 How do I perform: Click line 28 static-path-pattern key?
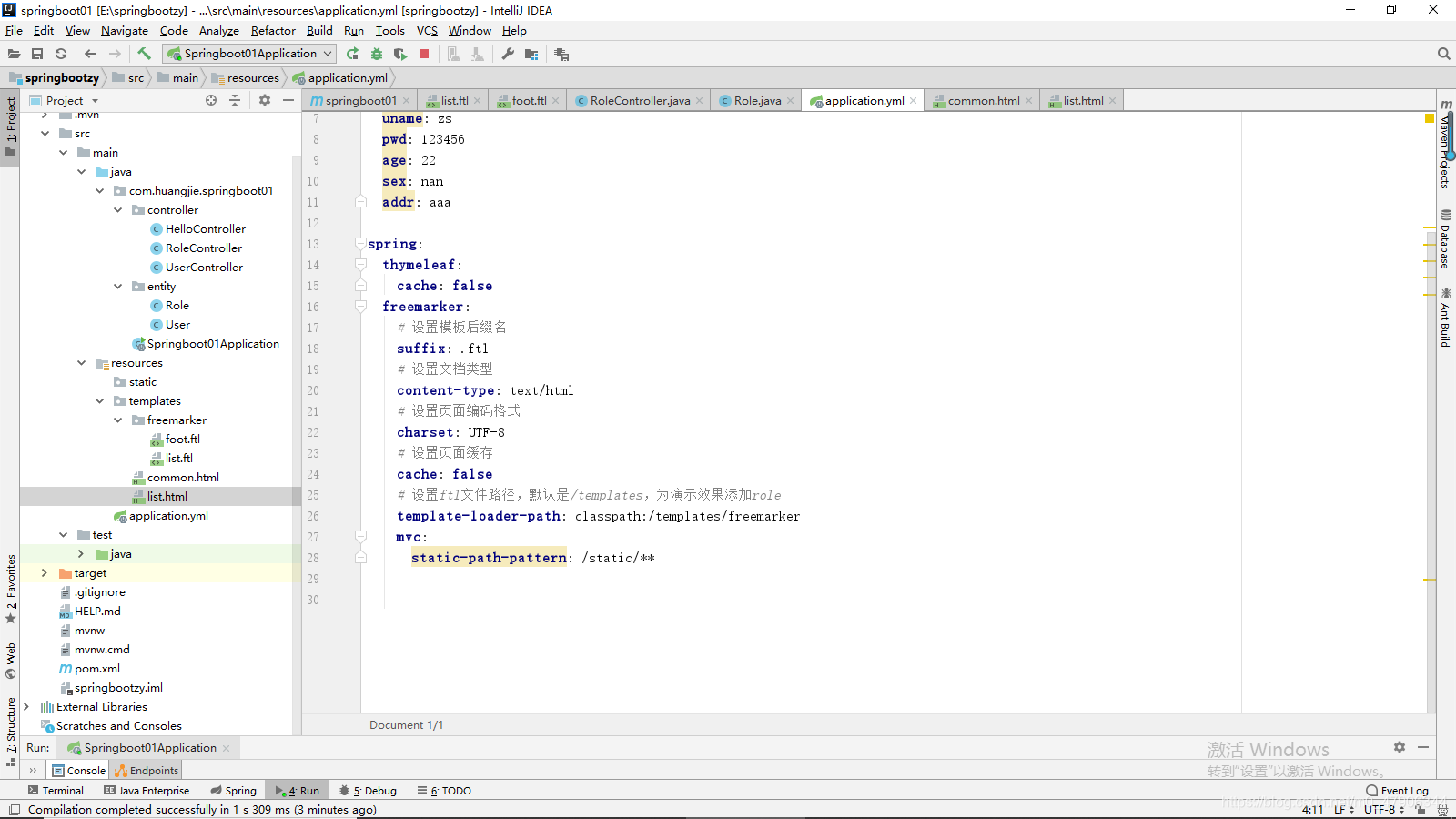tap(490, 558)
